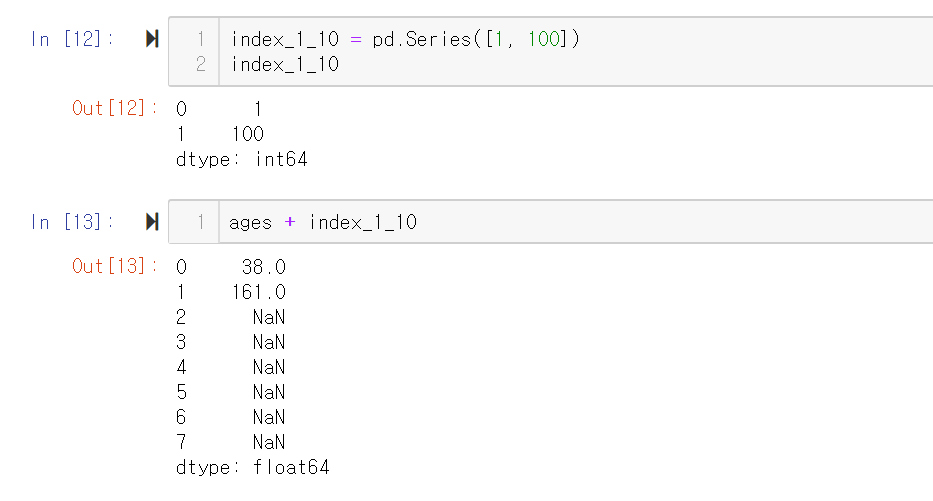Click the output value 1 in Out[12] row 0
Image resolution: width=933 pixels, height=501 pixels.
click(x=258, y=109)
